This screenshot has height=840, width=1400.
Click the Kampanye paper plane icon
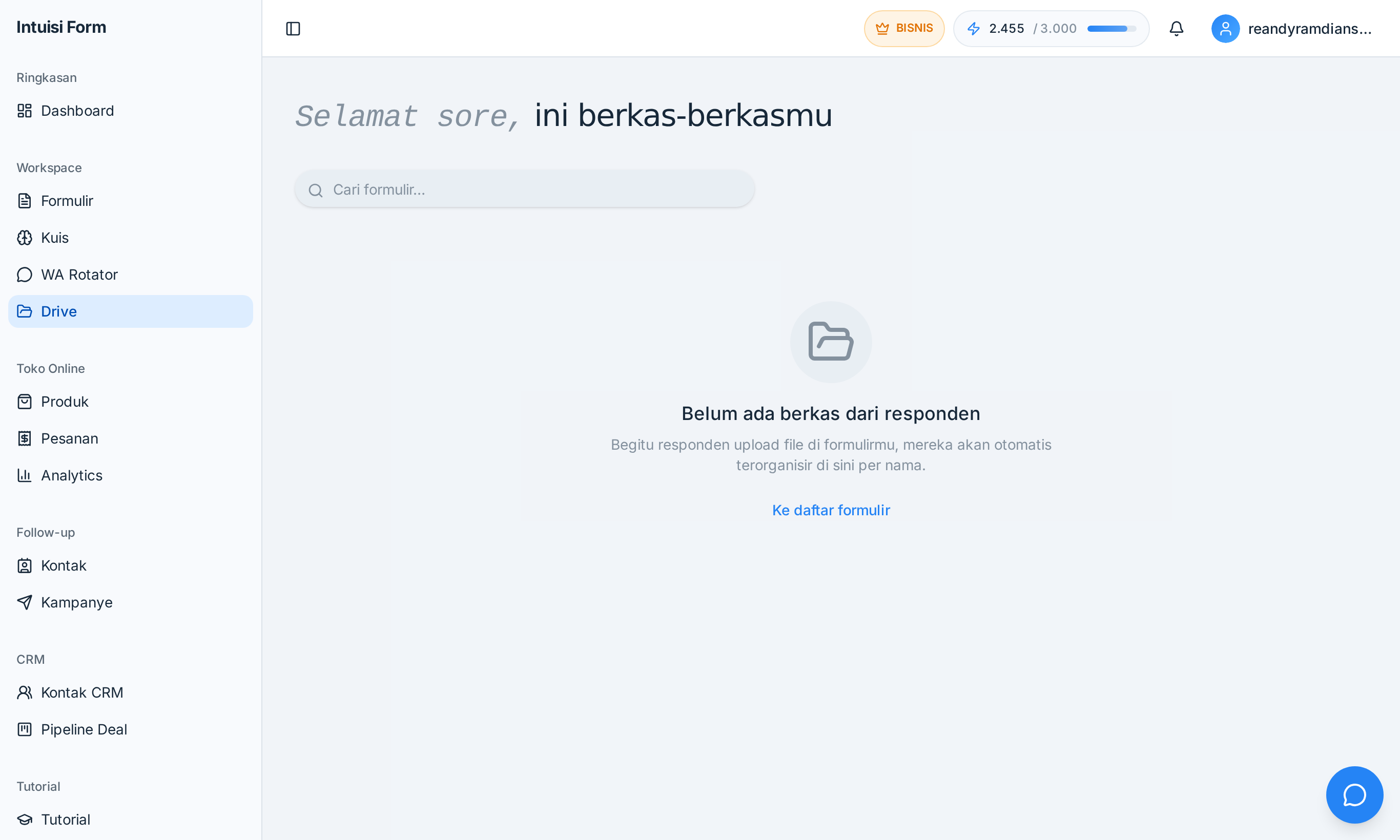click(25, 602)
